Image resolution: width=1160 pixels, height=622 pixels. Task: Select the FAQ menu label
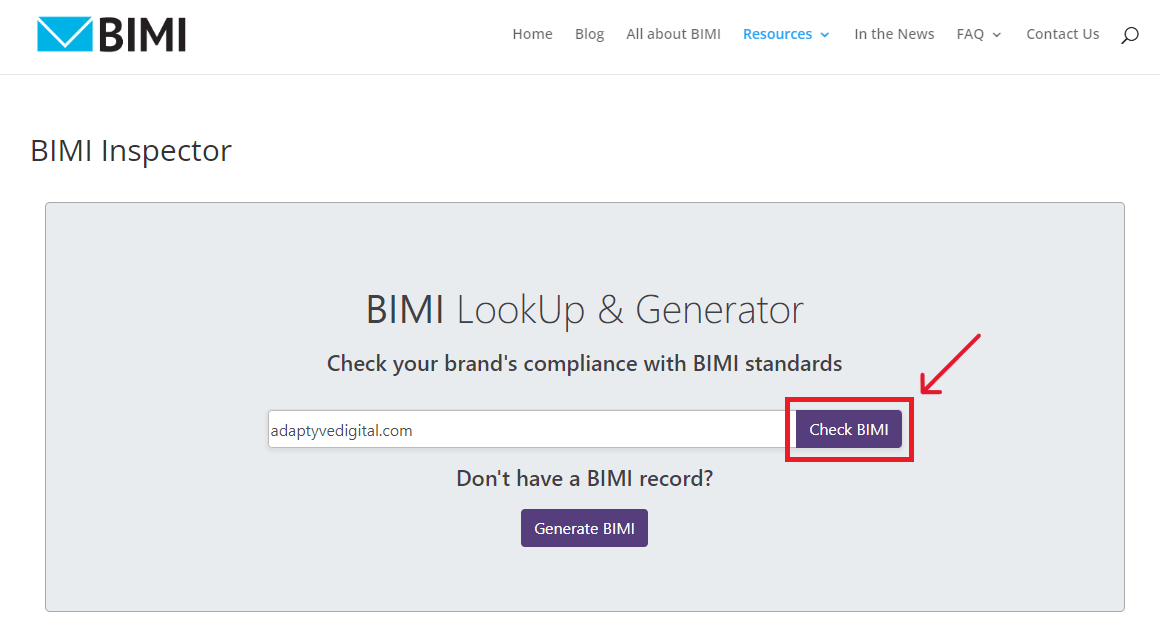click(970, 34)
